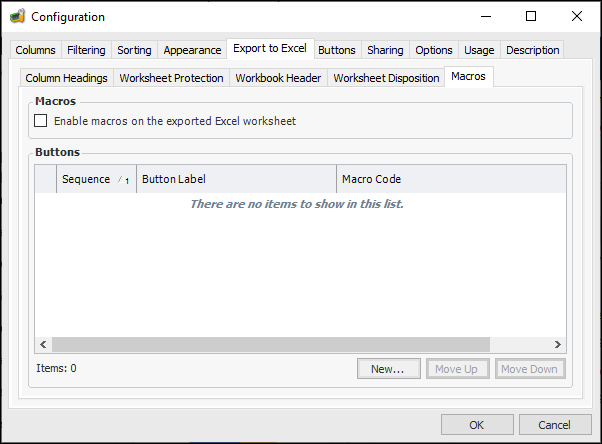Open Worksheet Protection sub-tab
Screen dimensions: 602x444
[x=171, y=78]
